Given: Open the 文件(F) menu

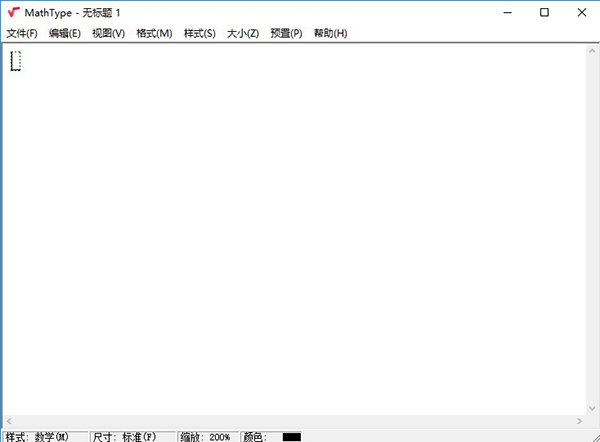Looking at the screenshot, I should pos(22,34).
